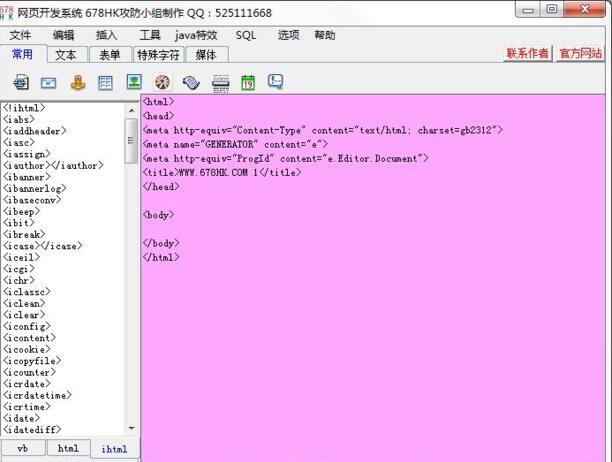This screenshot has width=612, height=462.
Task: Insert a horizontal rule via line icon
Action: [x=221, y=83]
